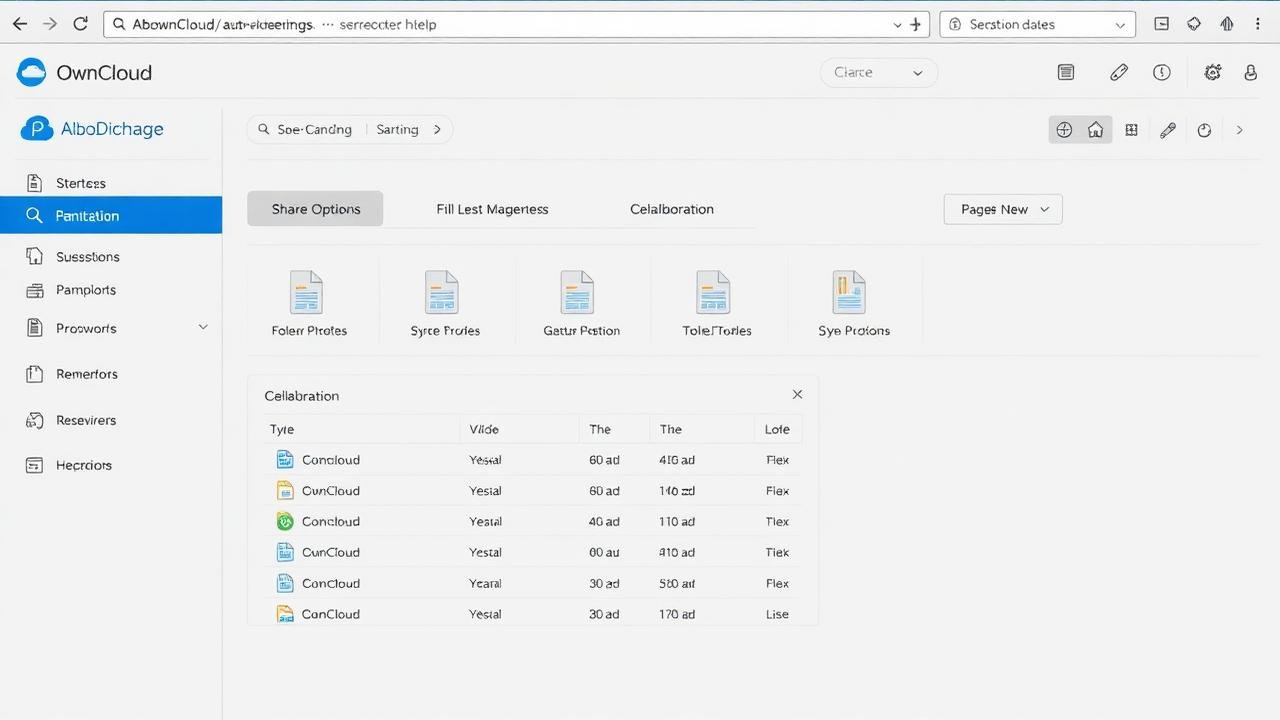
Task: Click the circled plus icon in view toolbar
Action: click(x=1064, y=130)
